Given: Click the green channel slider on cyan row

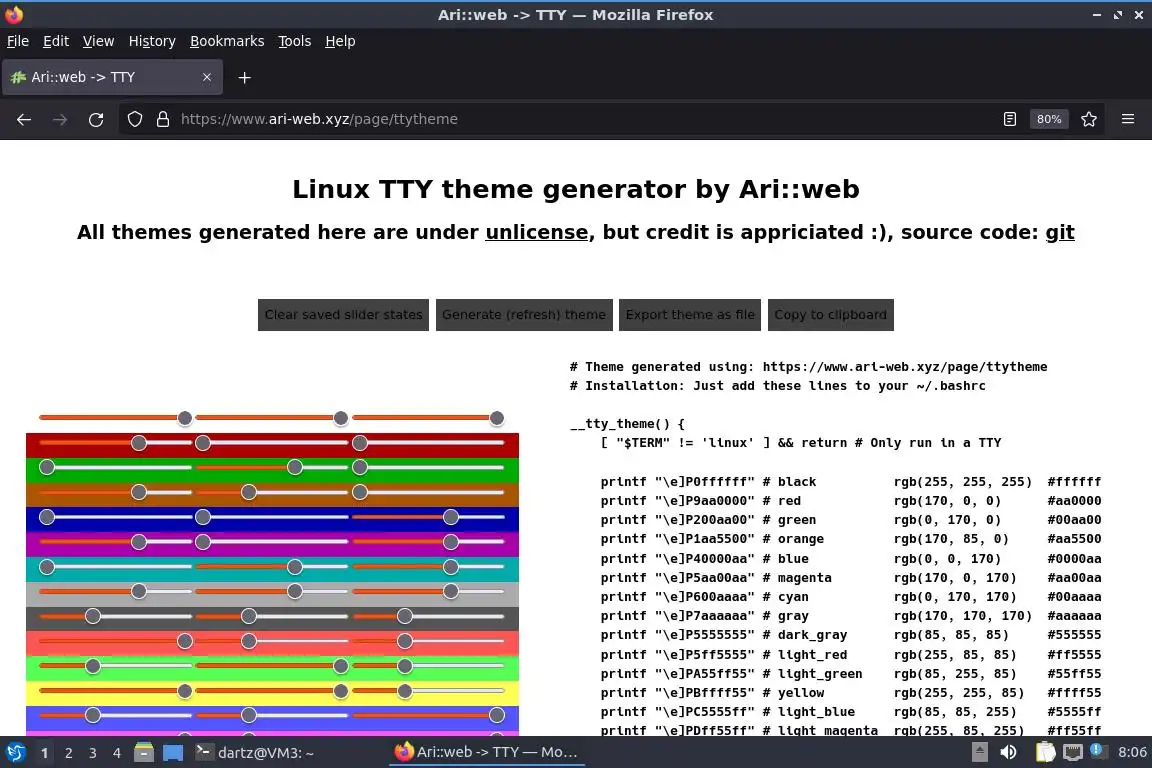Looking at the screenshot, I should click(271, 567).
